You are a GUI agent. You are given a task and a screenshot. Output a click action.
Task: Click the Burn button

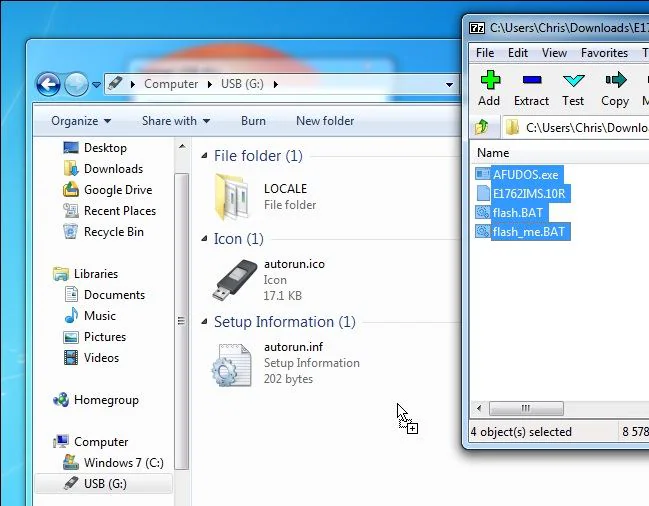[x=253, y=121]
